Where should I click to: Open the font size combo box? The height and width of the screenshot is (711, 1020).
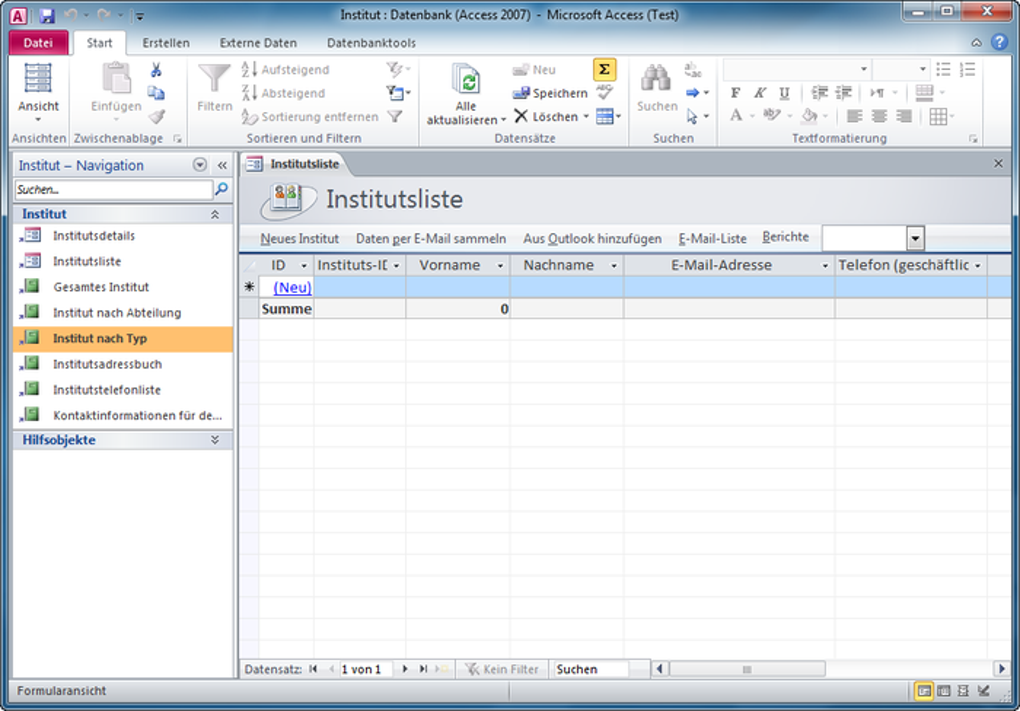pyautogui.click(x=900, y=69)
